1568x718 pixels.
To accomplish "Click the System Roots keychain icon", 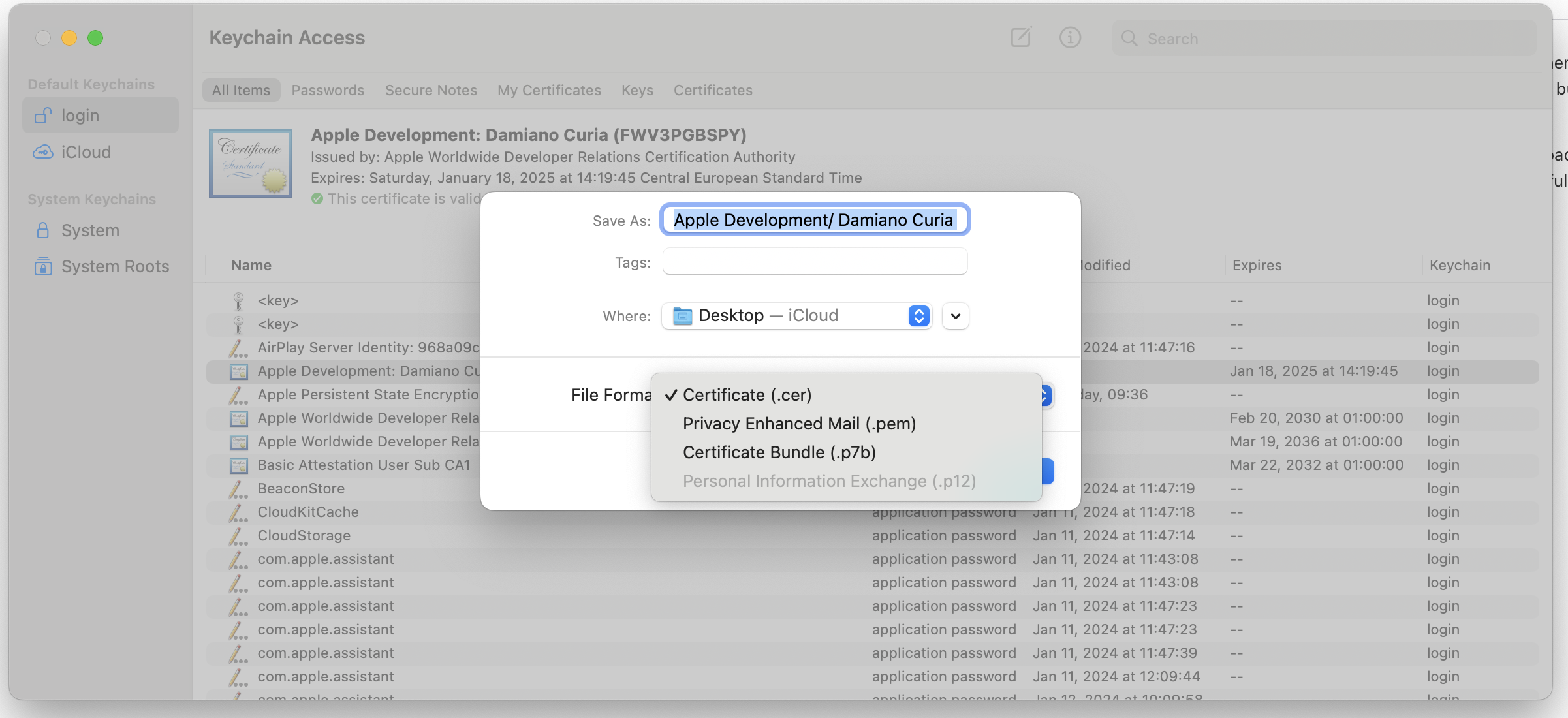I will [x=43, y=266].
